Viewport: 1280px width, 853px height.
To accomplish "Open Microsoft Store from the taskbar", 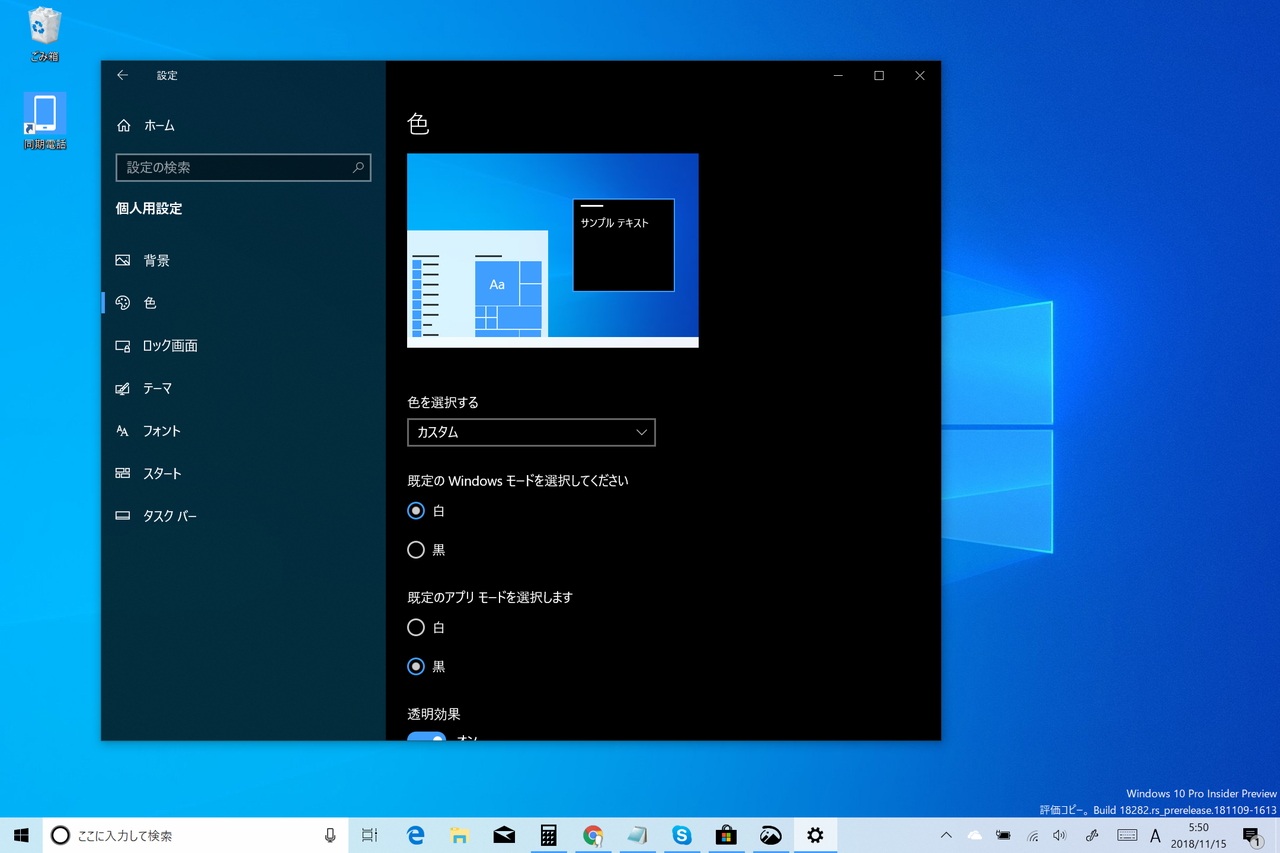I will (726, 835).
